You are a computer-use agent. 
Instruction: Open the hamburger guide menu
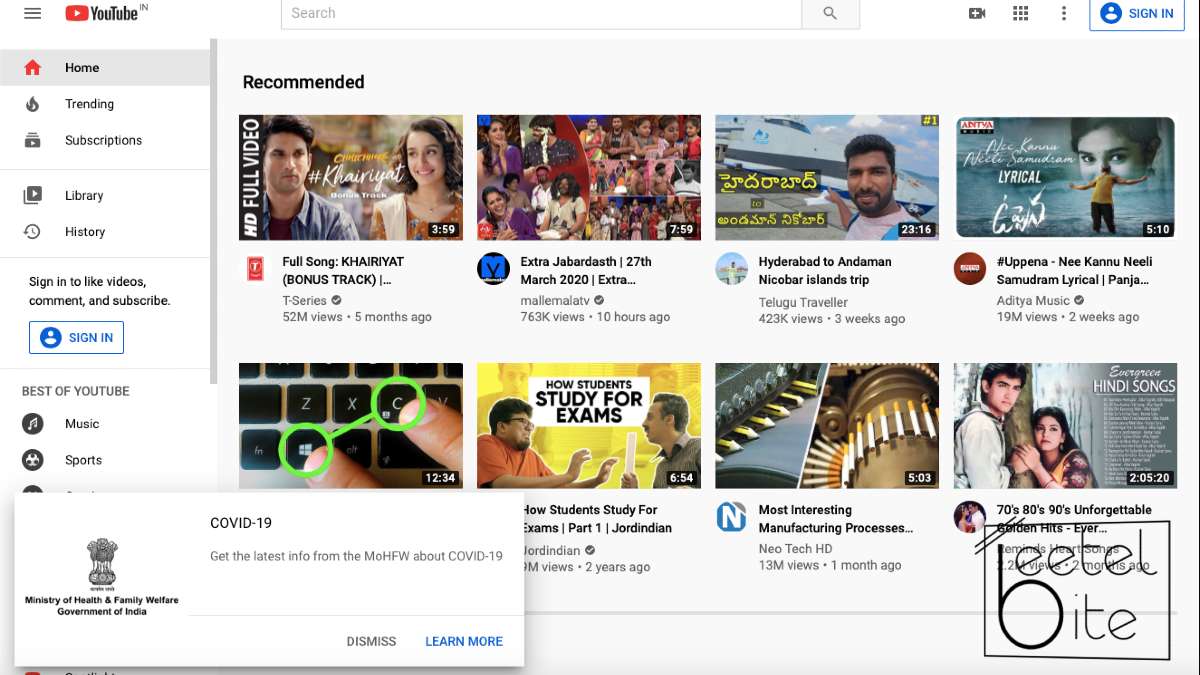click(x=32, y=13)
